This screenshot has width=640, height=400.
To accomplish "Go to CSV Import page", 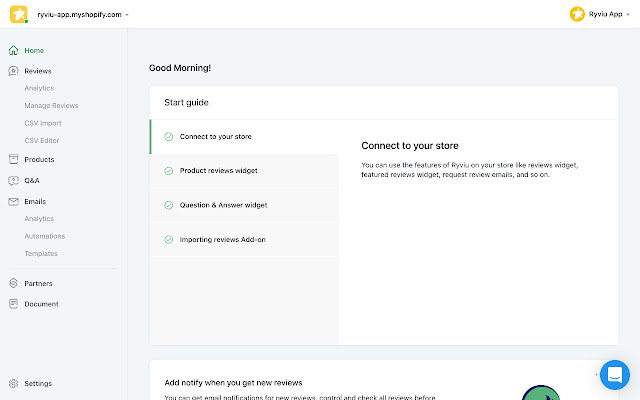I will (43, 123).
